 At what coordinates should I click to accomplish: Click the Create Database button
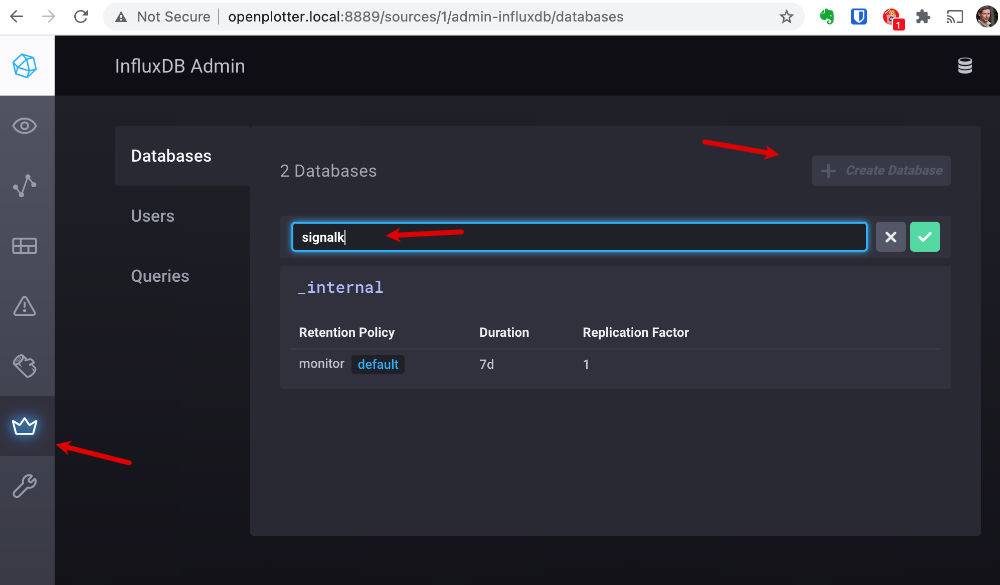coord(881,171)
